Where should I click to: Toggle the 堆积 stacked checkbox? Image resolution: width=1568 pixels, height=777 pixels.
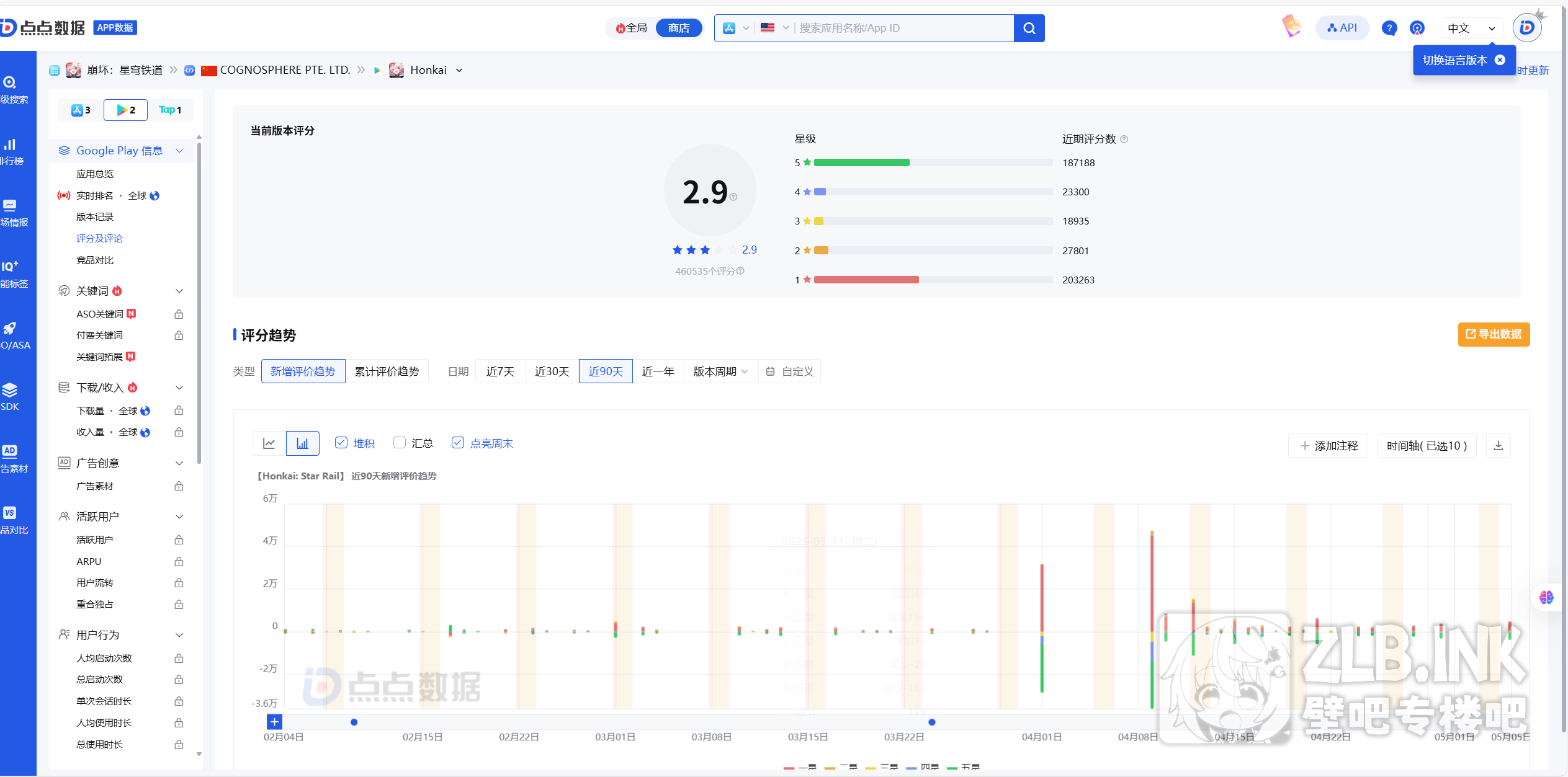pos(341,443)
